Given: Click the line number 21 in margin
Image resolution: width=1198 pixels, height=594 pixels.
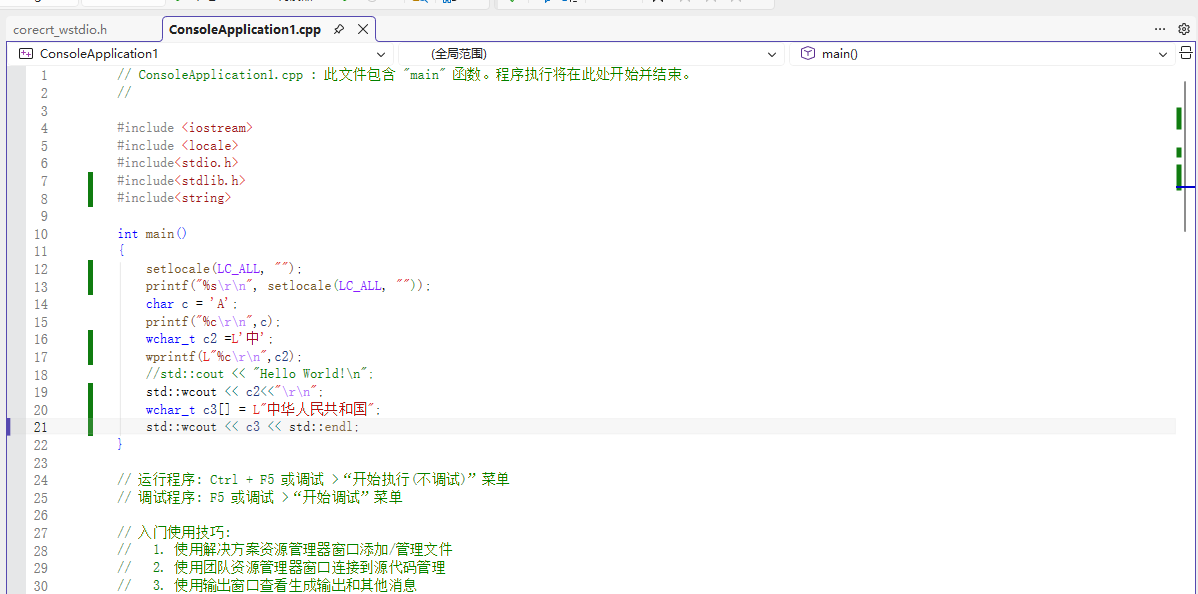Looking at the screenshot, I should 40,427.
